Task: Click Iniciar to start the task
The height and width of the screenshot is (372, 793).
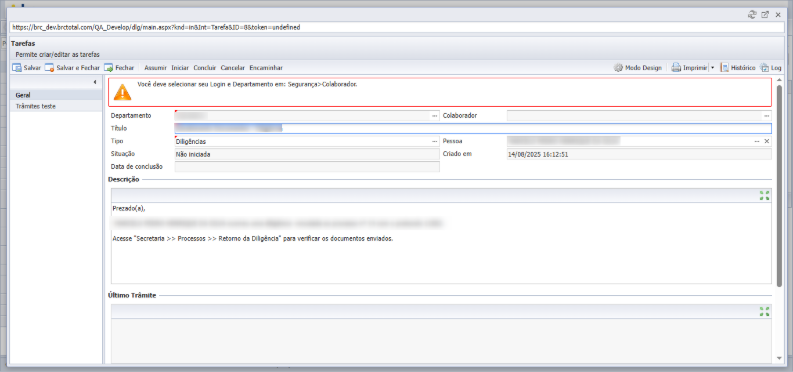Action: (x=180, y=68)
